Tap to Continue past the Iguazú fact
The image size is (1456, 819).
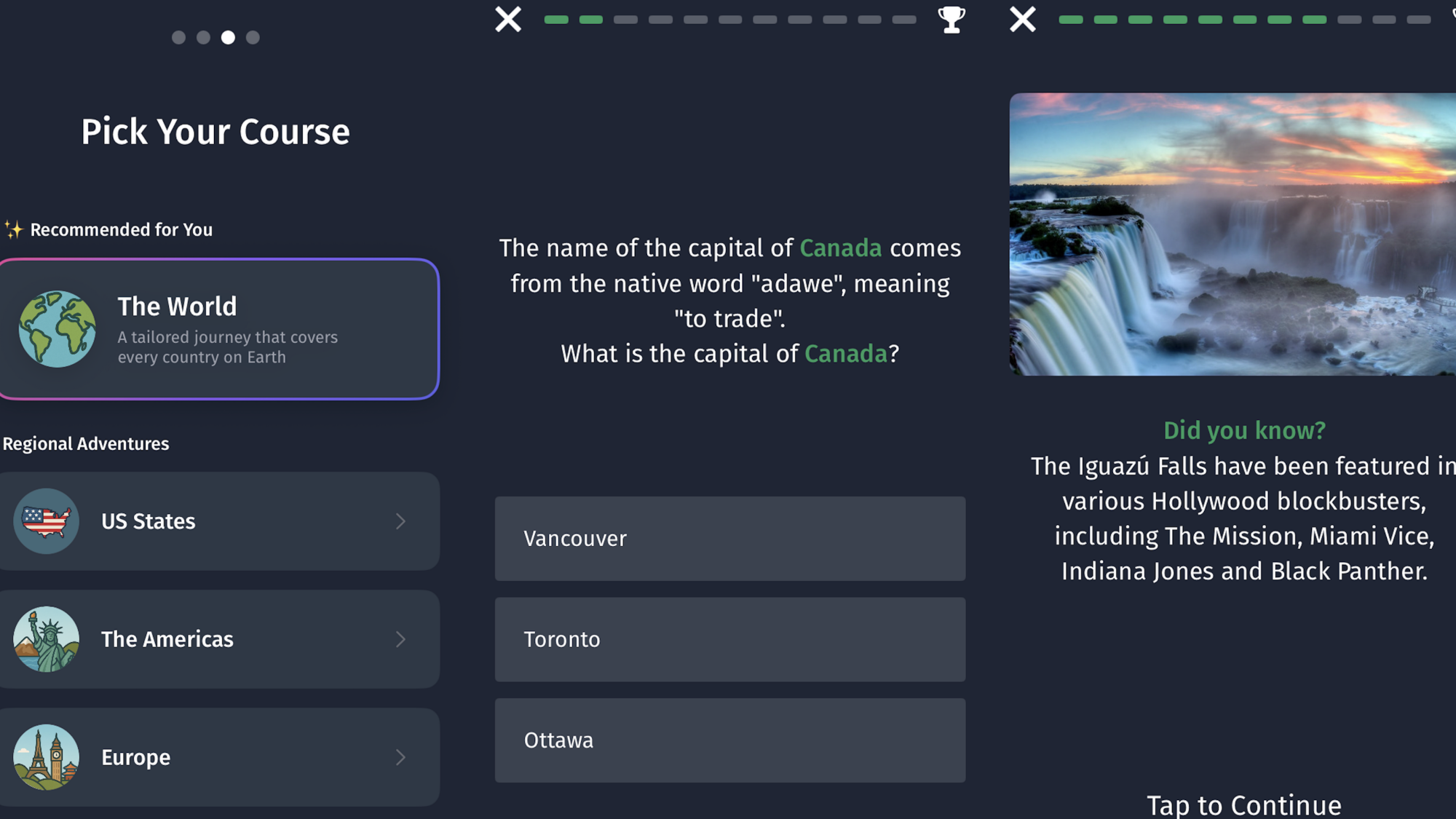click(1243, 804)
